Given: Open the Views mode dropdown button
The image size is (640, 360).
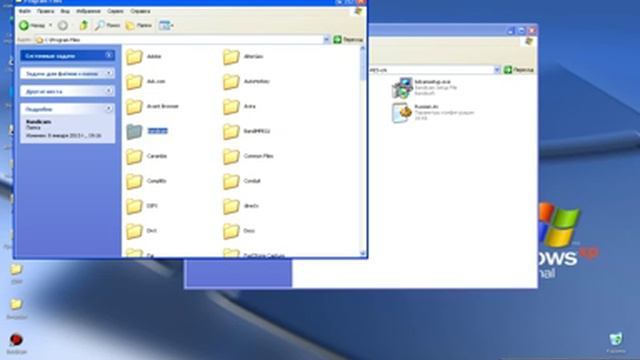Looking at the screenshot, I should tap(166, 25).
